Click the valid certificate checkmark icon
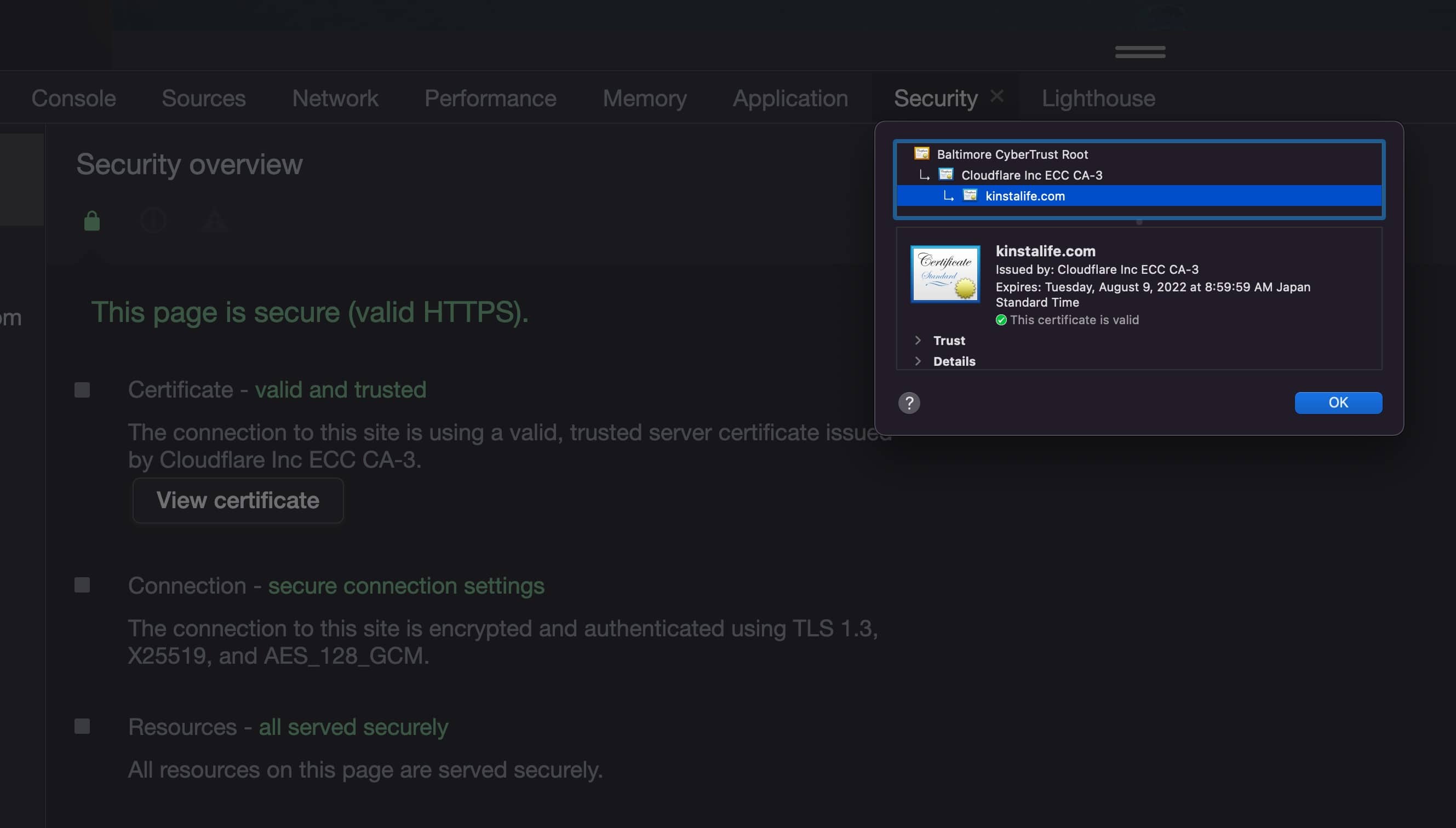Screen dimensions: 1456x828 (1000, 320)
